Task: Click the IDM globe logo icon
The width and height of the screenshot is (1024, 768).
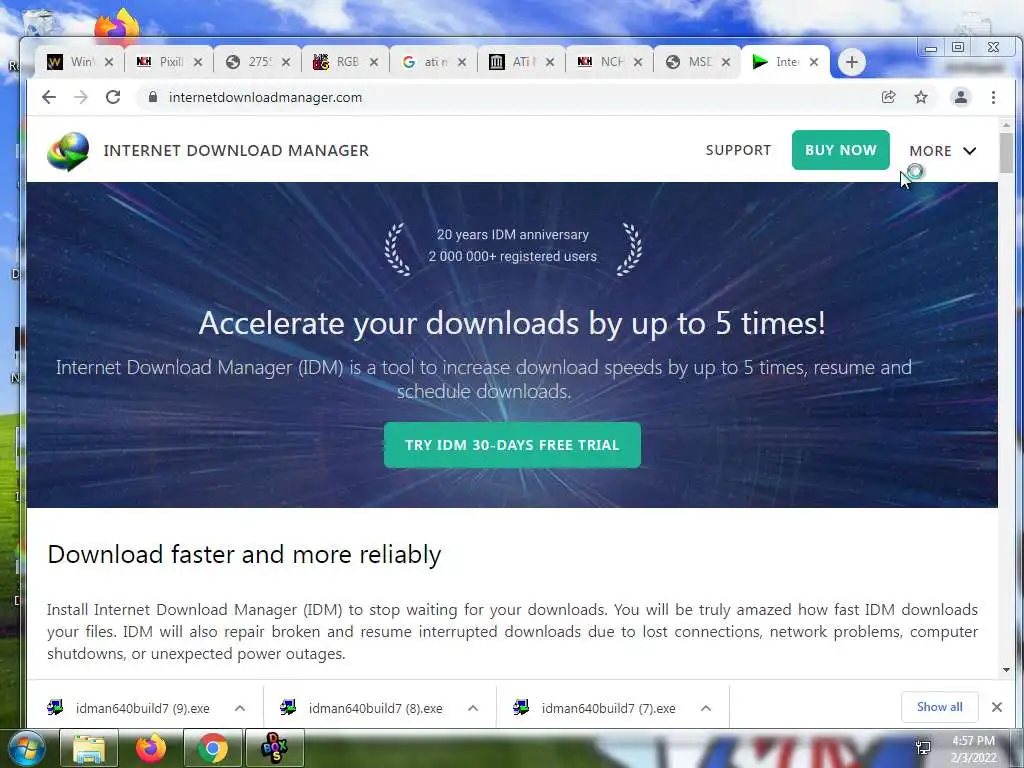Action: [68, 151]
